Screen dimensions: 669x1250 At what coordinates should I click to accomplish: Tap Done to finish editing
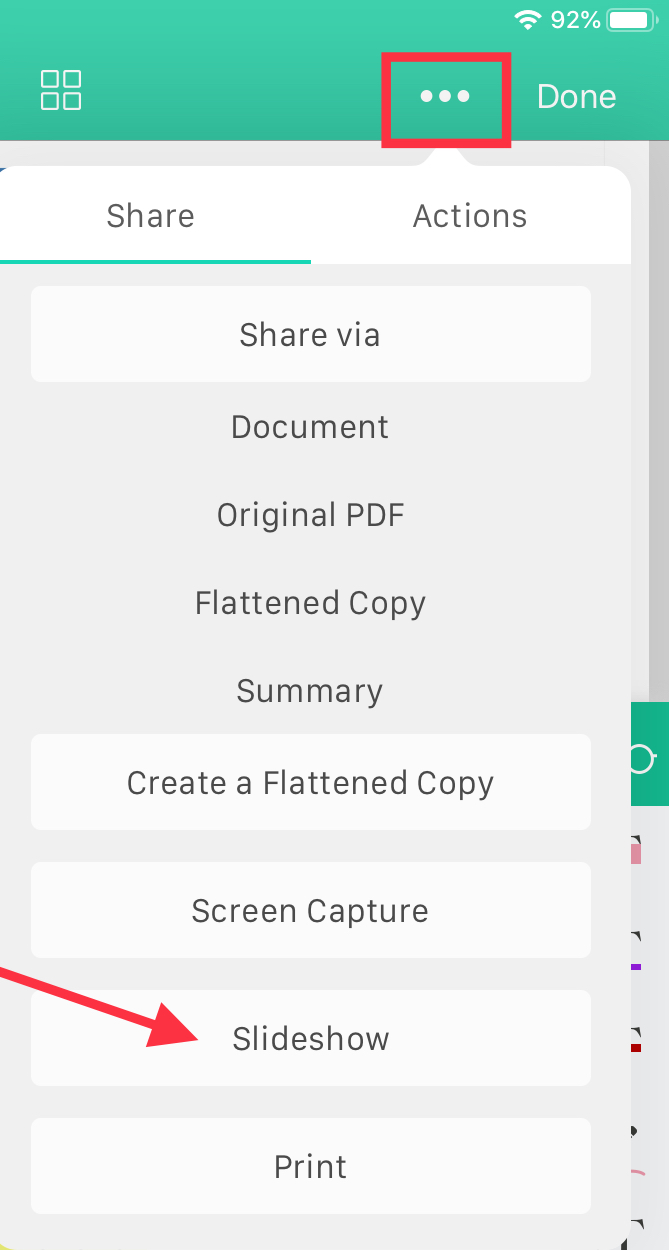pos(577,96)
